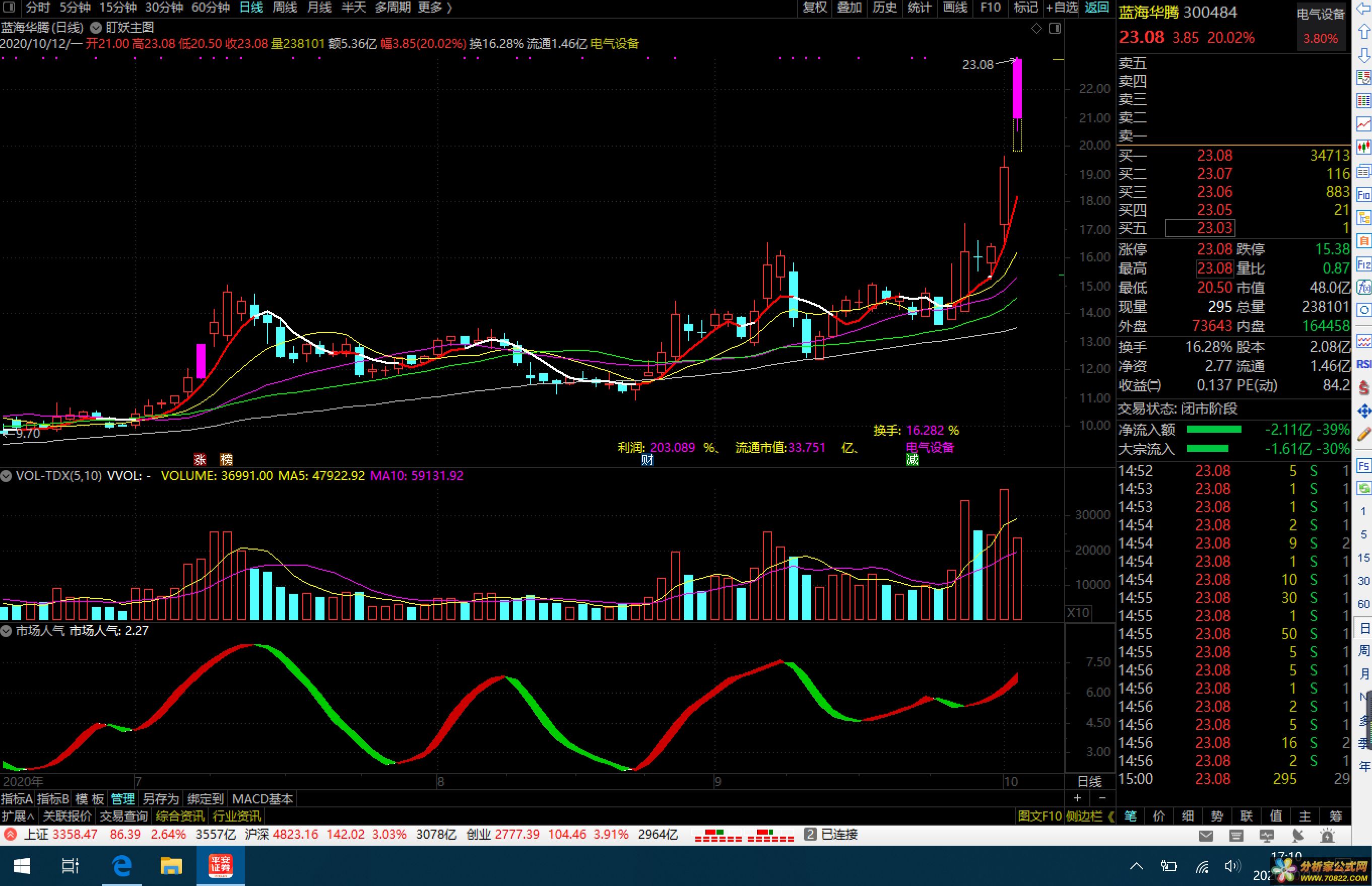Select the 价 price tab
This screenshot has width=1372, height=886.
pyautogui.click(x=1160, y=816)
